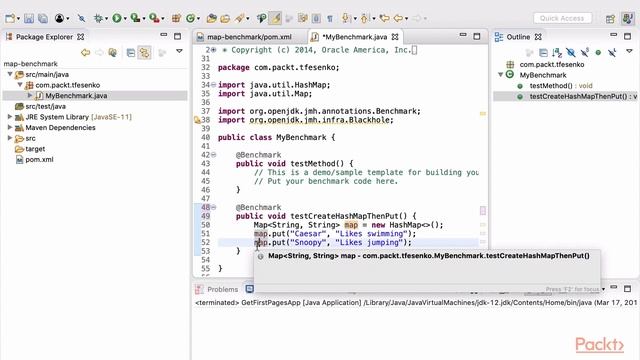
Task: Toggle Hide Non-Public Members in Outline
Action: [598, 53]
